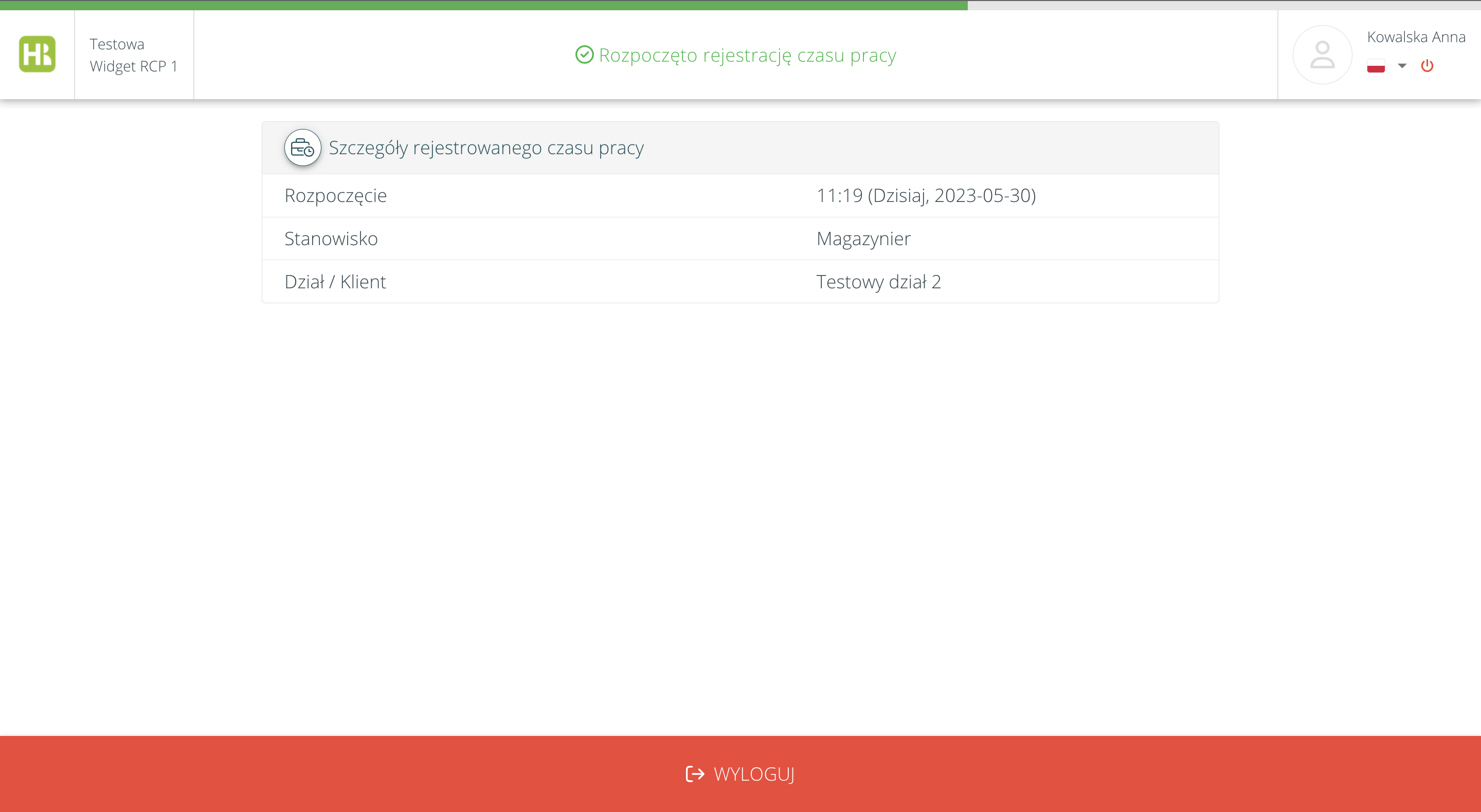Select the Rozpoczęcie row label
The height and width of the screenshot is (812, 1481).
[335, 196]
